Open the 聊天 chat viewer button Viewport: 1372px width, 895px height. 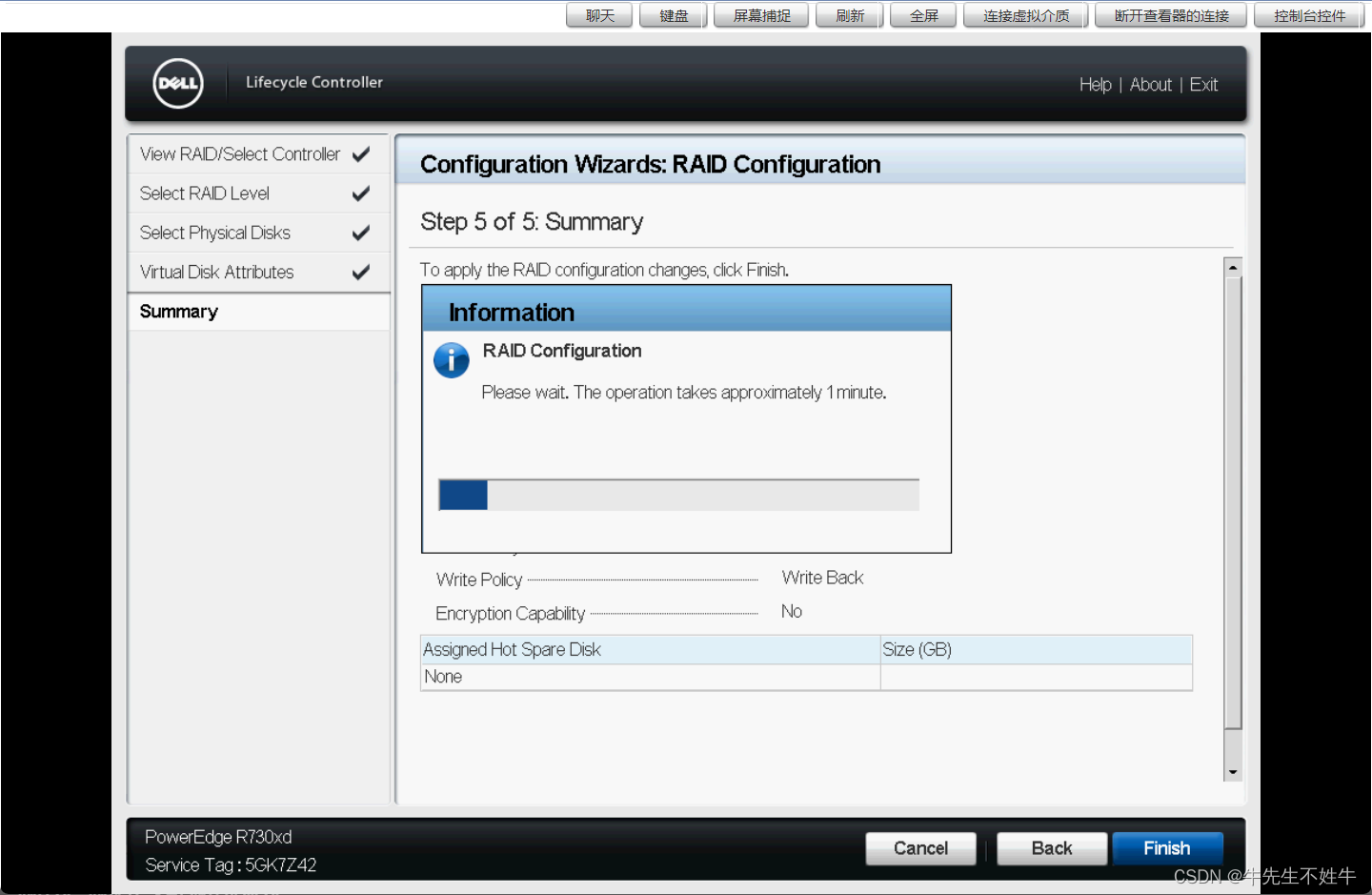(599, 15)
